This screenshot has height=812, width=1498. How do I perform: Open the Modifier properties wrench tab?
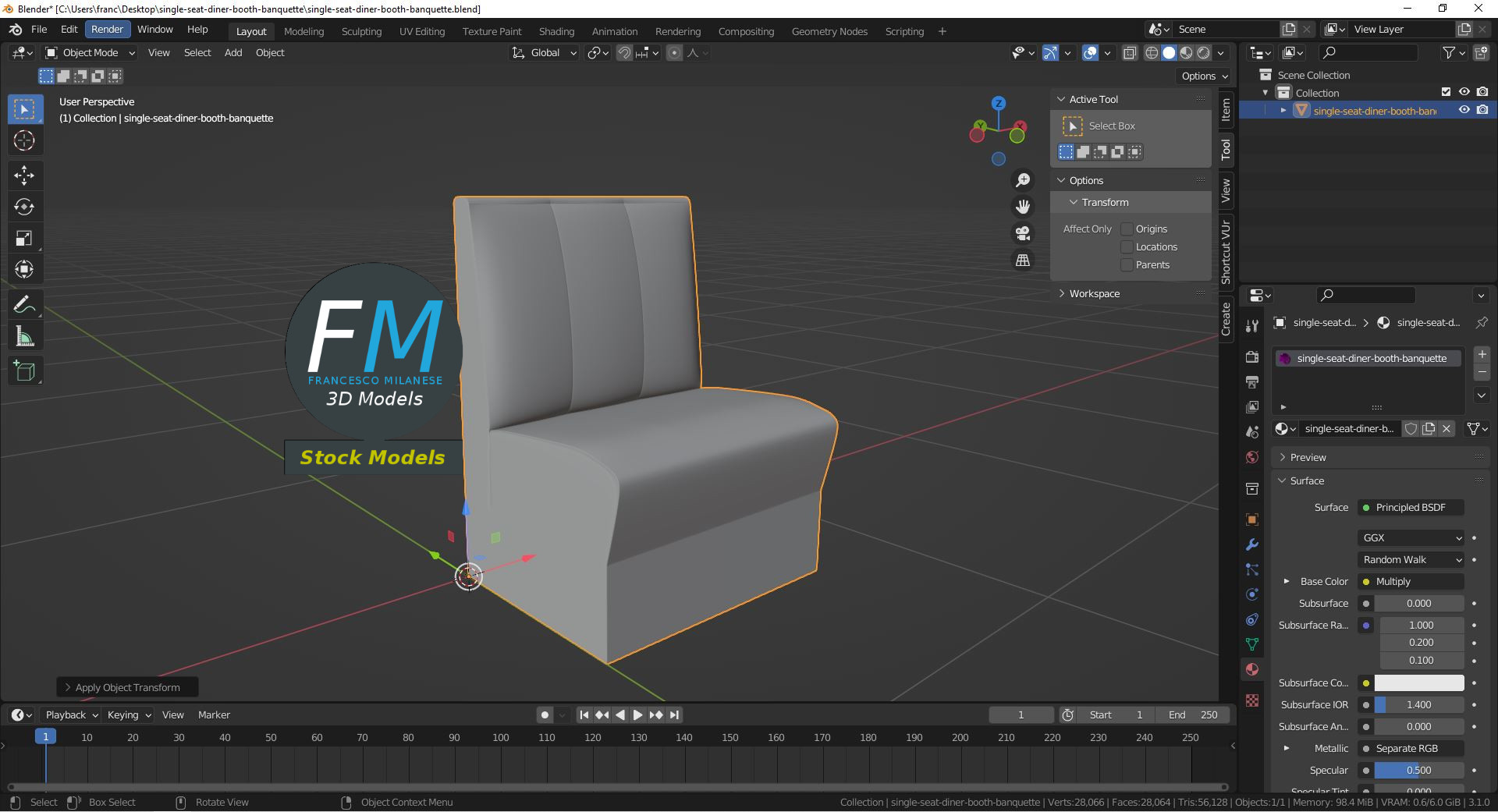coord(1252,544)
